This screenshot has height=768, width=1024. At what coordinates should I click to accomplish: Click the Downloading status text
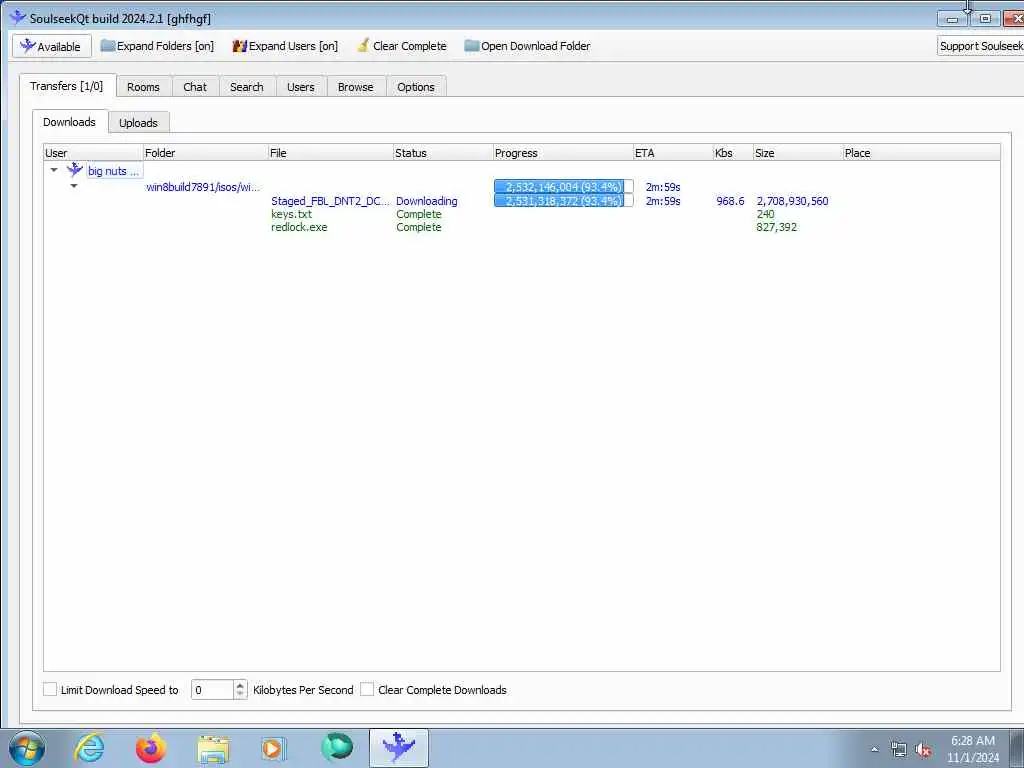426,201
